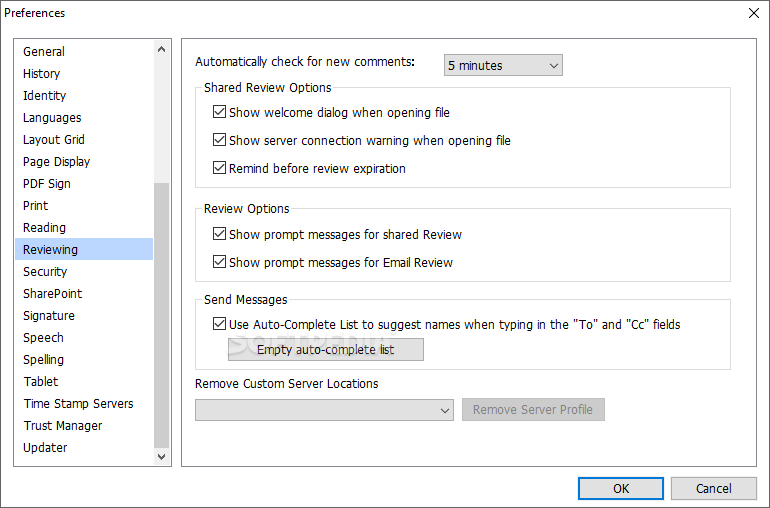Select Trust Manager category
Image resolution: width=770 pixels, height=508 pixels.
(x=83, y=426)
